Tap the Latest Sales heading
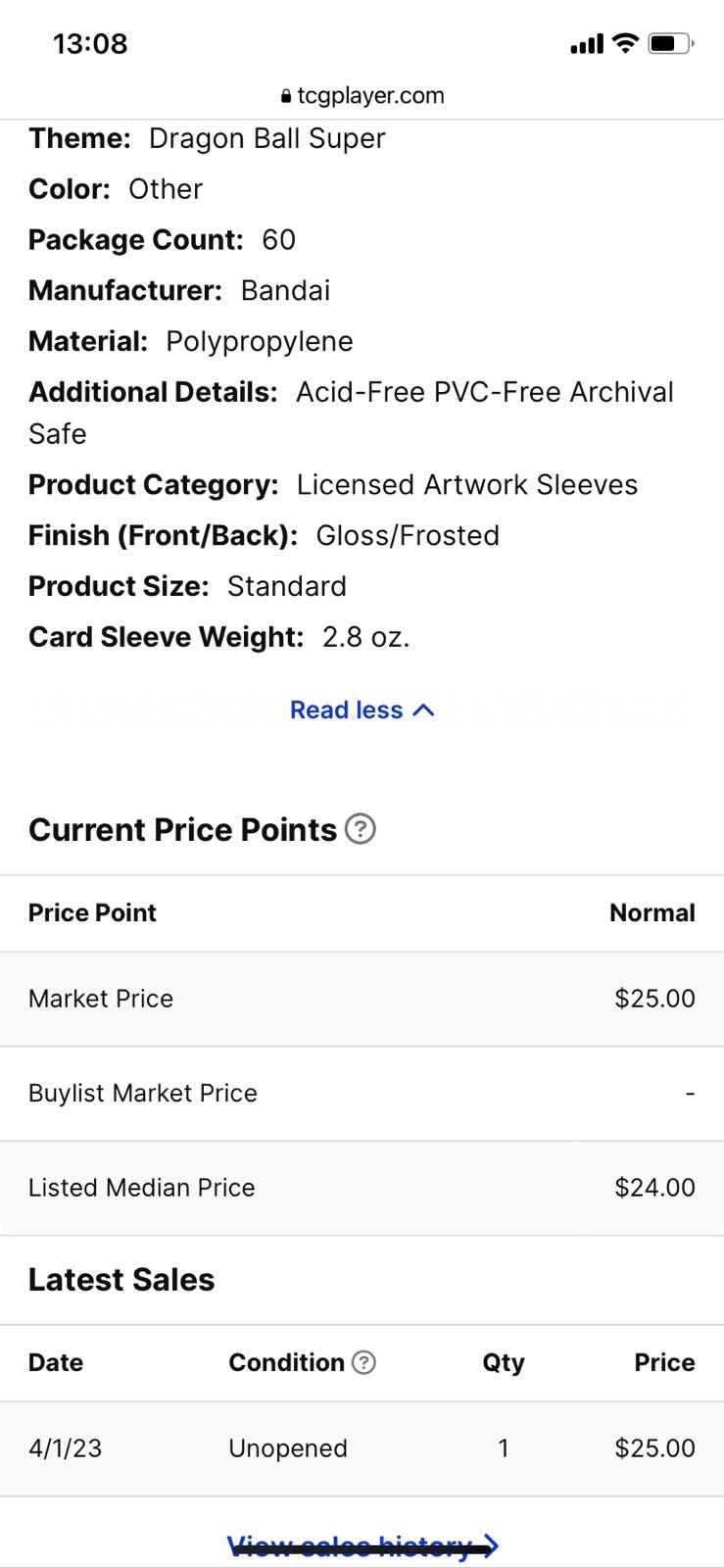 click(x=121, y=1280)
